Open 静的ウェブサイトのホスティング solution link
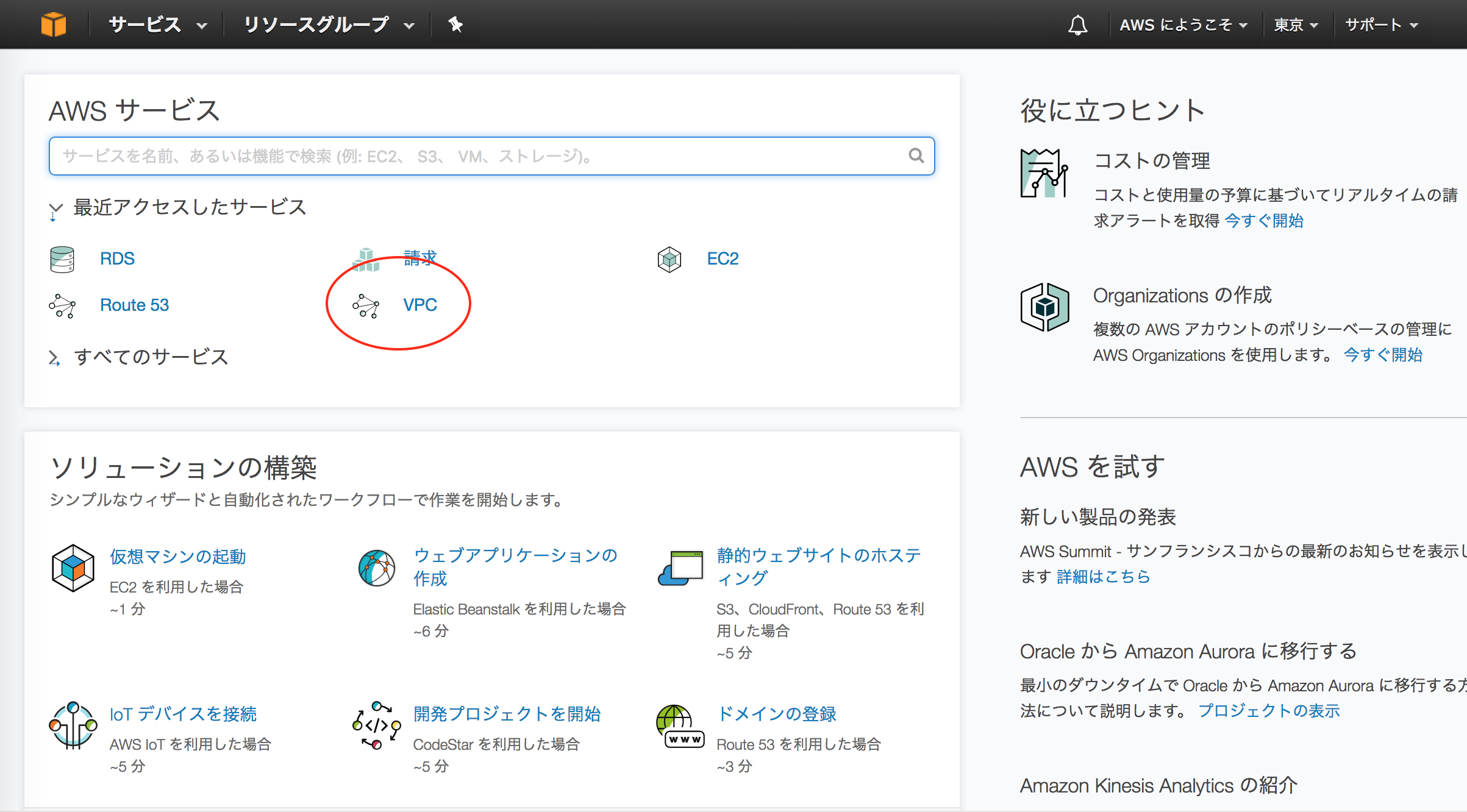Screen dimensions: 1467x812 pos(819,567)
